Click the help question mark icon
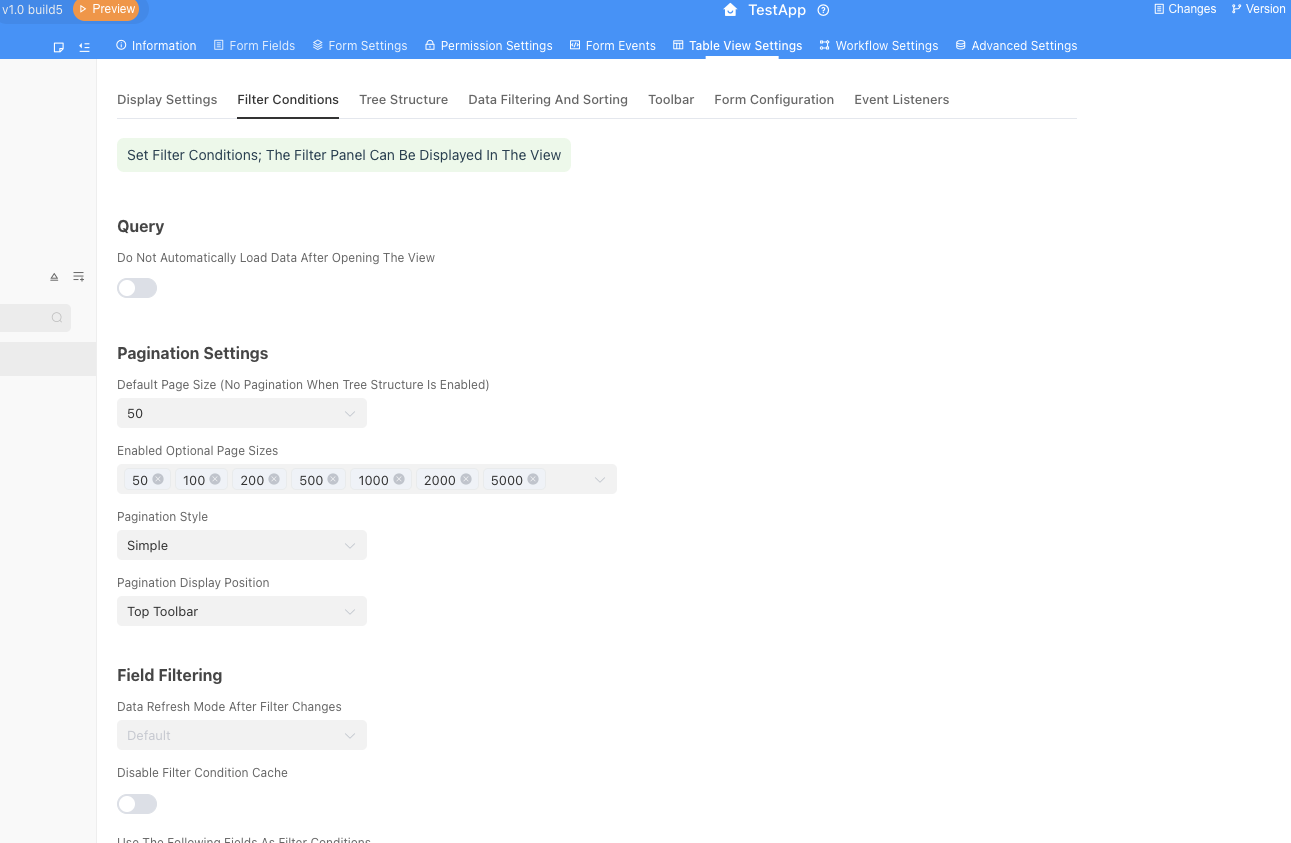The width and height of the screenshot is (1291, 843). click(x=823, y=10)
